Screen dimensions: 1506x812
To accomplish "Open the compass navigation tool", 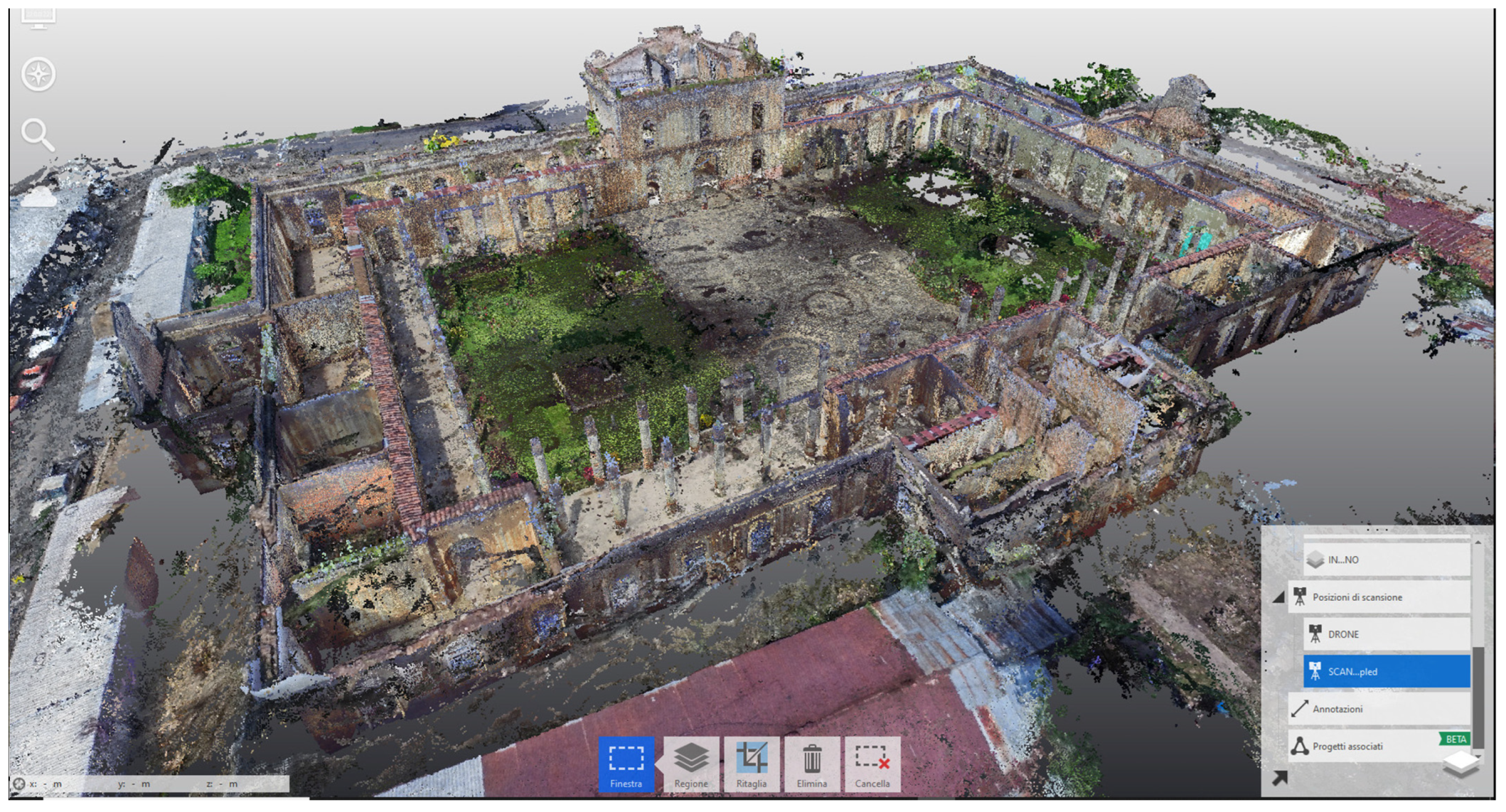I will 38,74.
